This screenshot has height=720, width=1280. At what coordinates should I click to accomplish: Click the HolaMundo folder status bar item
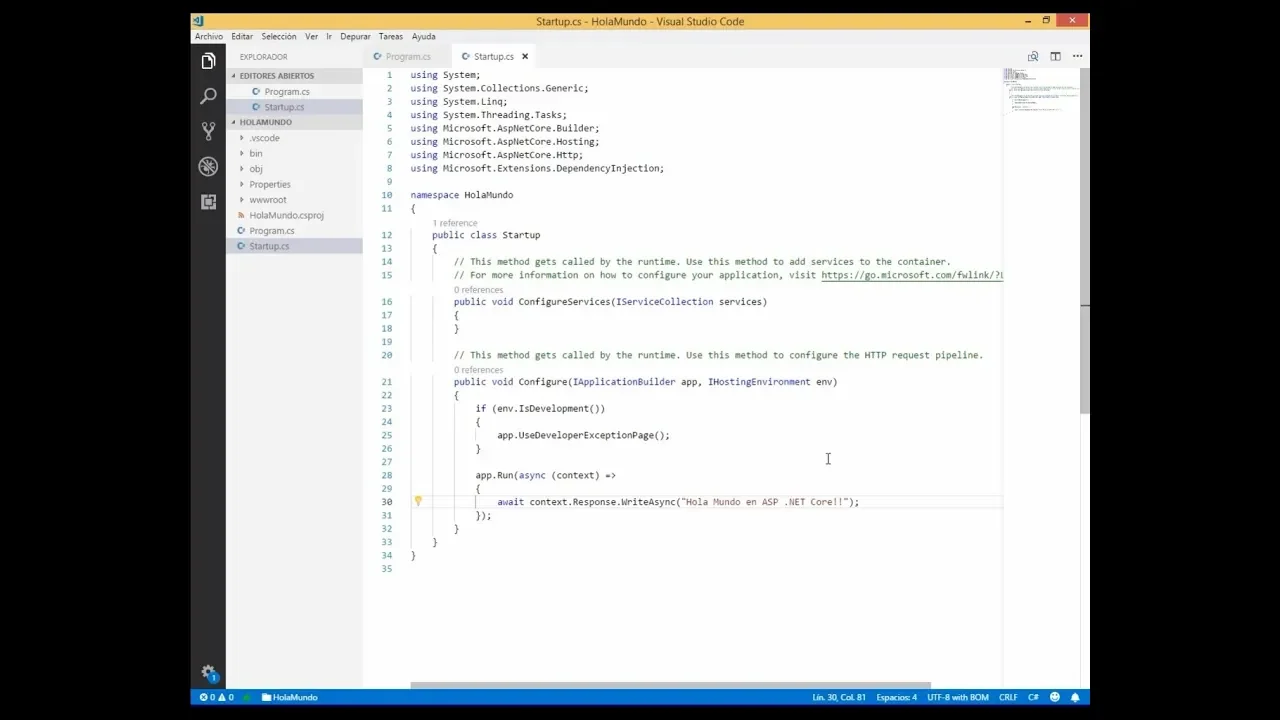(x=290, y=697)
